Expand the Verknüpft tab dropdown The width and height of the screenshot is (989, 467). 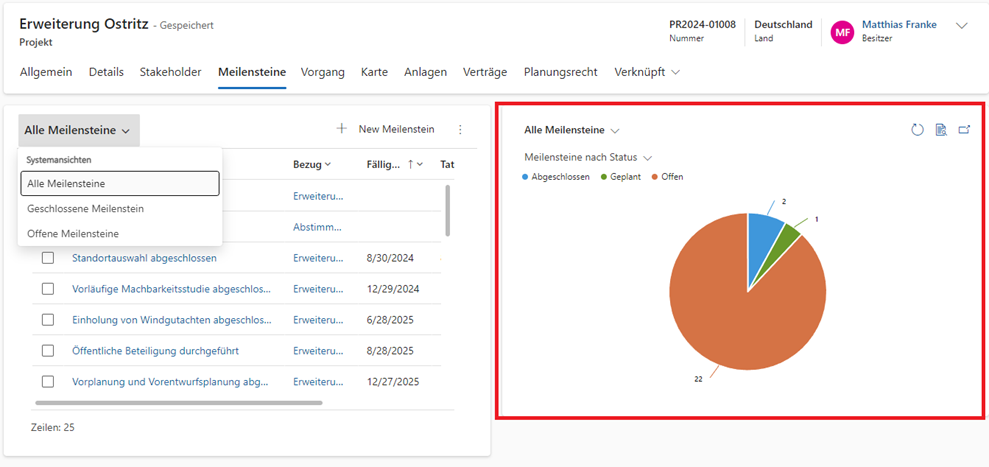click(646, 72)
